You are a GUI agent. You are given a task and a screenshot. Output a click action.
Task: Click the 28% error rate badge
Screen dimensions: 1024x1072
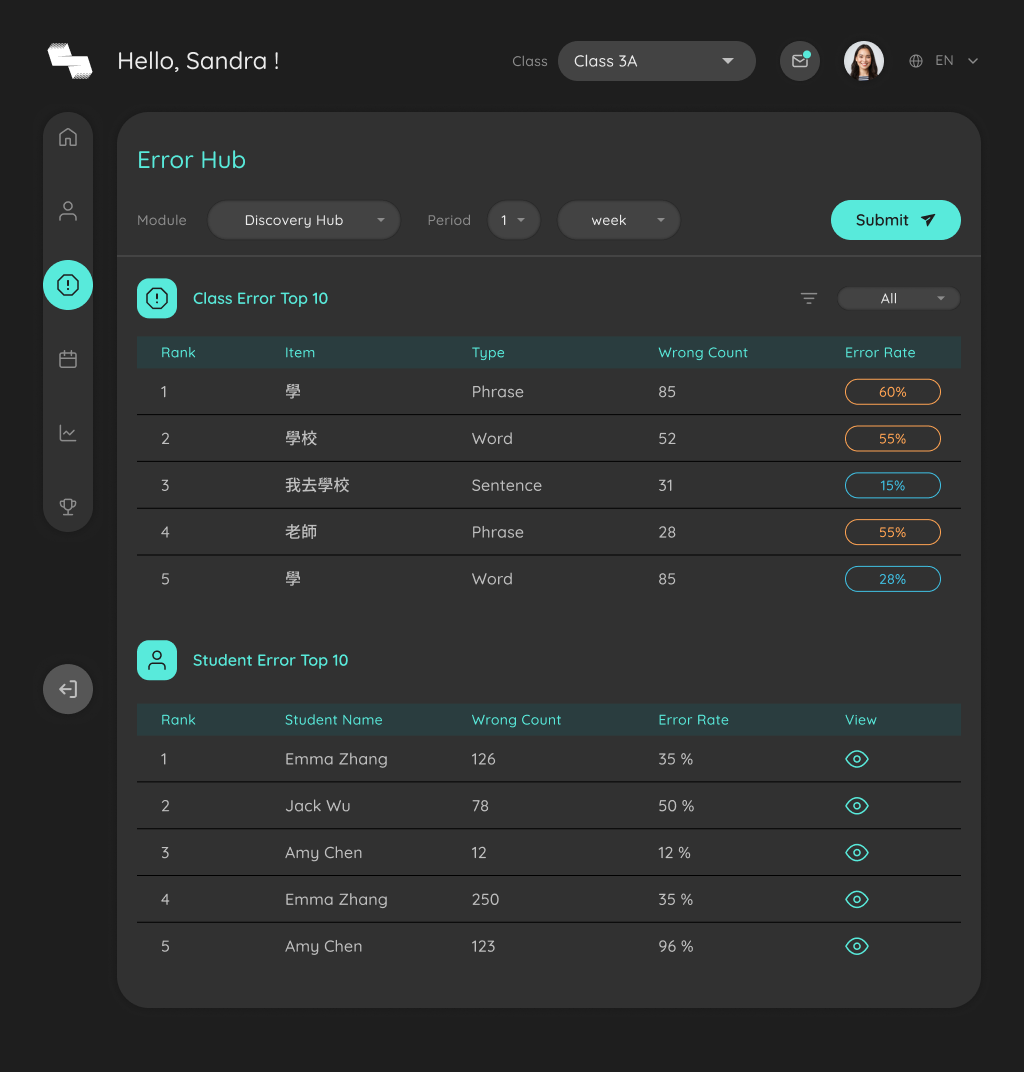[x=893, y=579]
